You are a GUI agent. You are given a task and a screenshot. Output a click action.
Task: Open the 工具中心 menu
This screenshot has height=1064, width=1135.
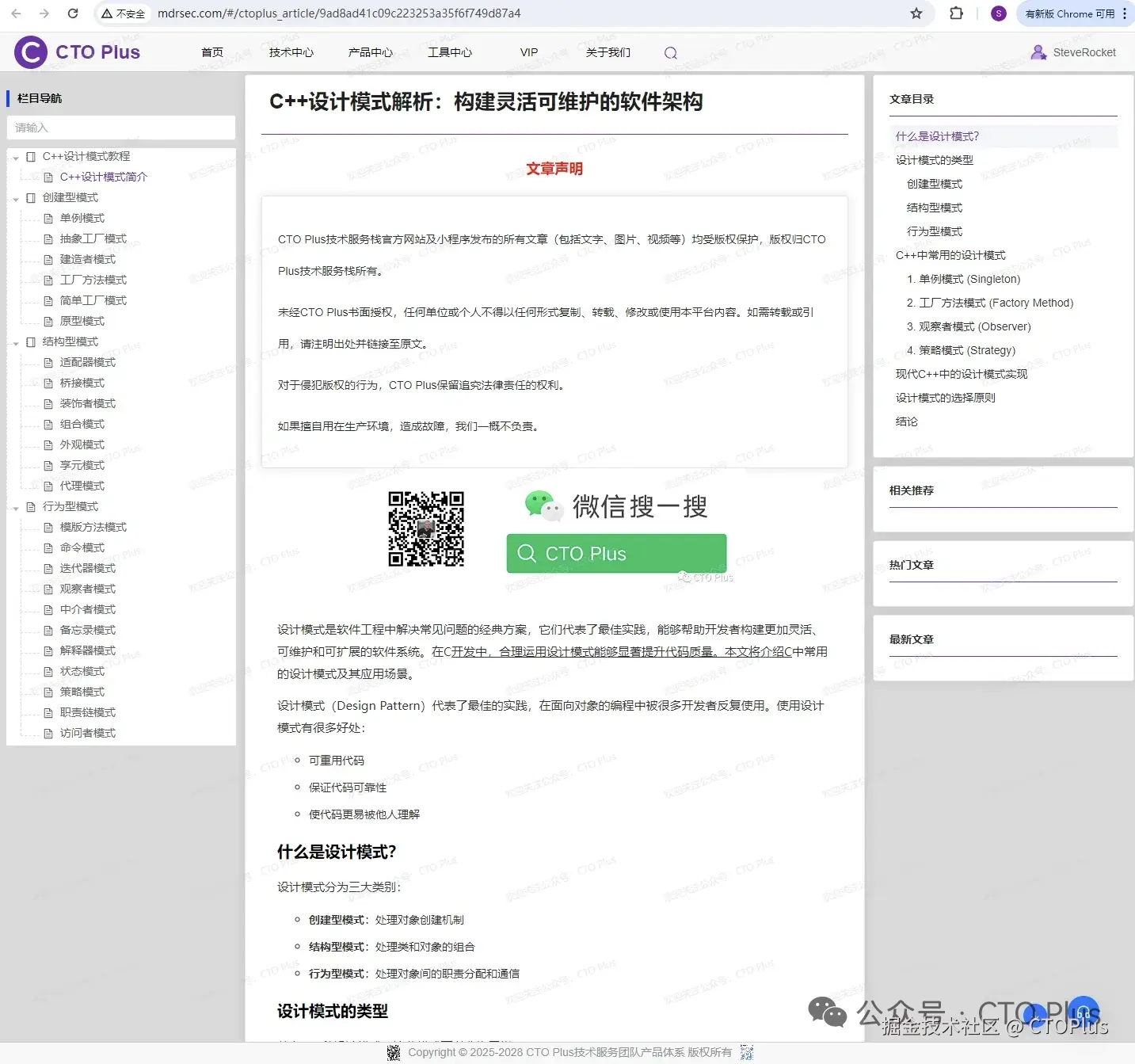pyautogui.click(x=450, y=52)
